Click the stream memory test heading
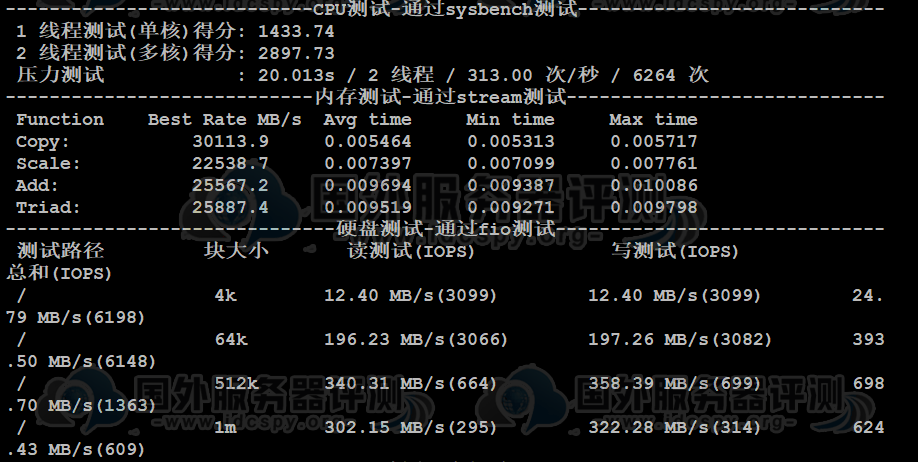 point(441,97)
